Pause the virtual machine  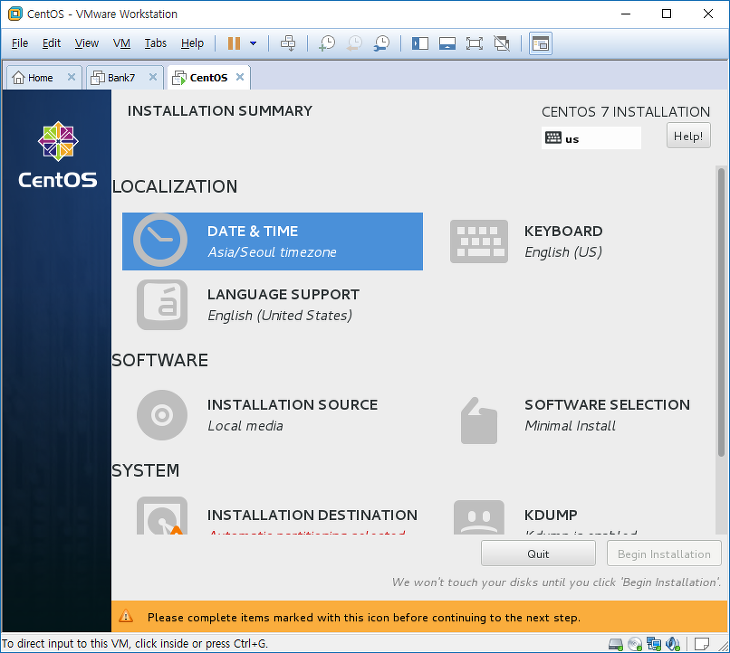(234, 43)
